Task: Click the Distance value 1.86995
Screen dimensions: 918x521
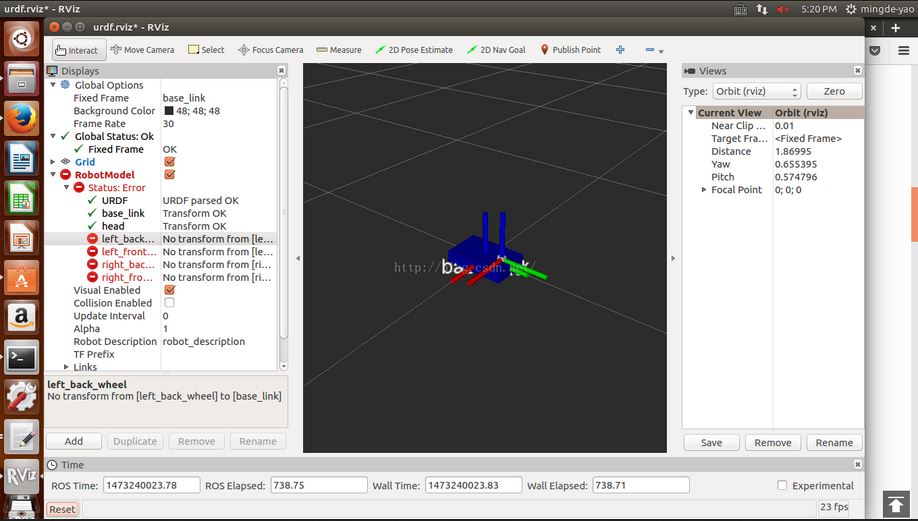Action: tap(793, 151)
